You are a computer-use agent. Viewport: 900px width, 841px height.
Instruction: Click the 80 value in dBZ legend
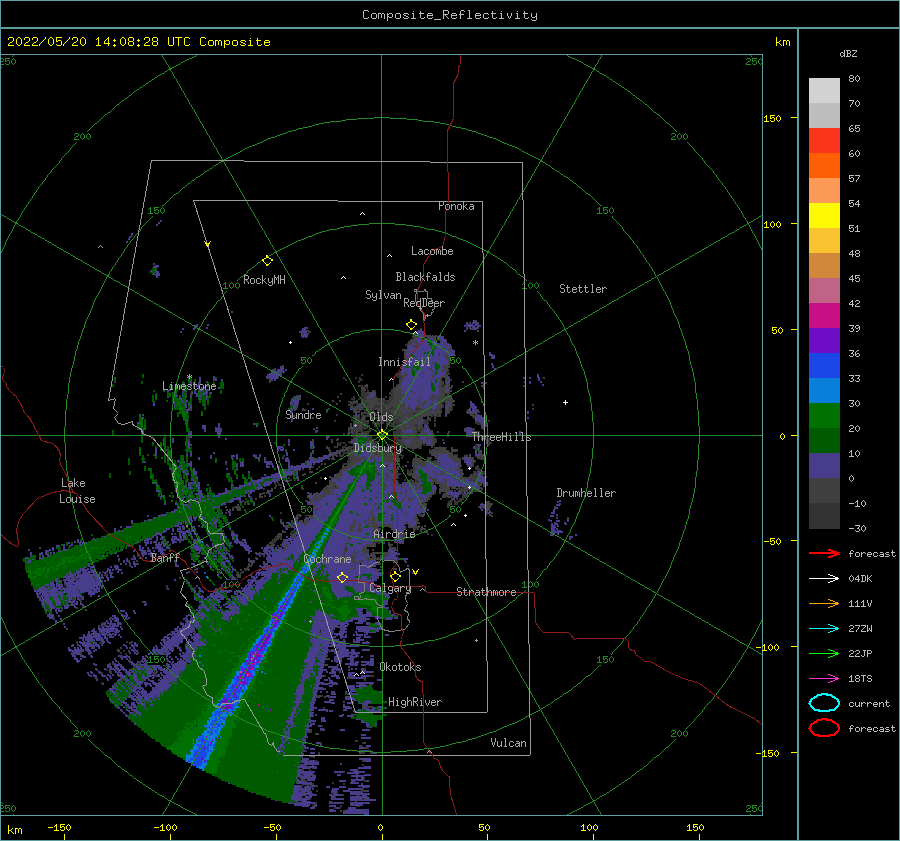(854, 79)
